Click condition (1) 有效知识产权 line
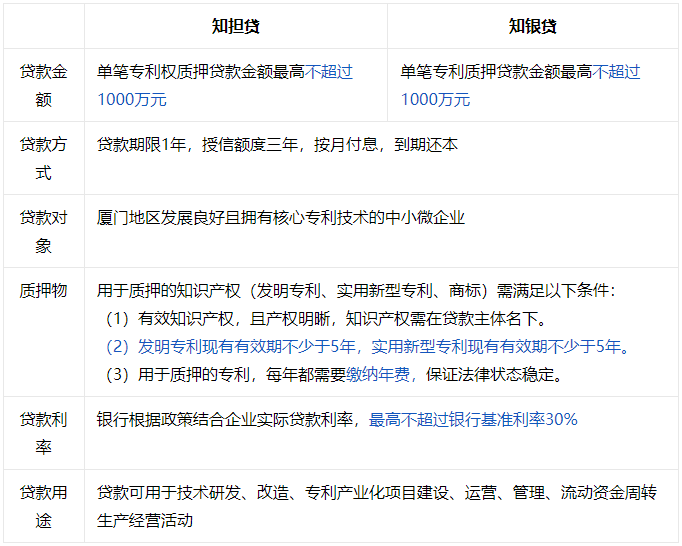682x546 pixels. [326, 319]
